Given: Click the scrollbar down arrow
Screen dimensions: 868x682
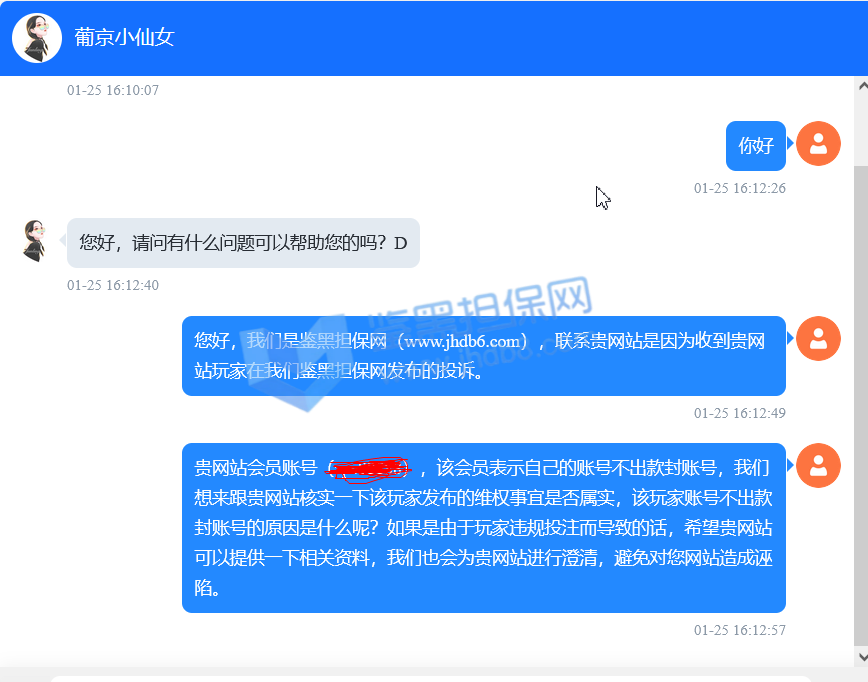Looking at the screenshot, I should click(862, 657).
